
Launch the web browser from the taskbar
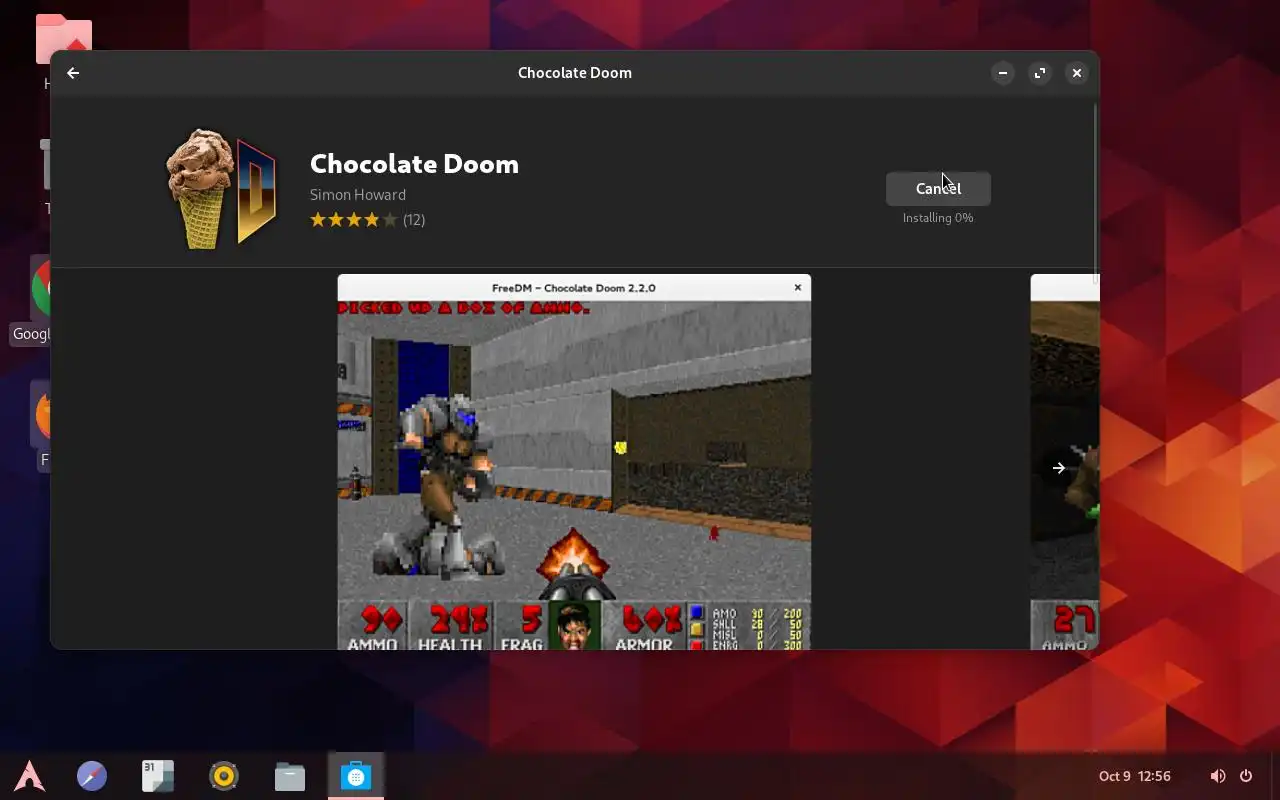pos(92,776)
